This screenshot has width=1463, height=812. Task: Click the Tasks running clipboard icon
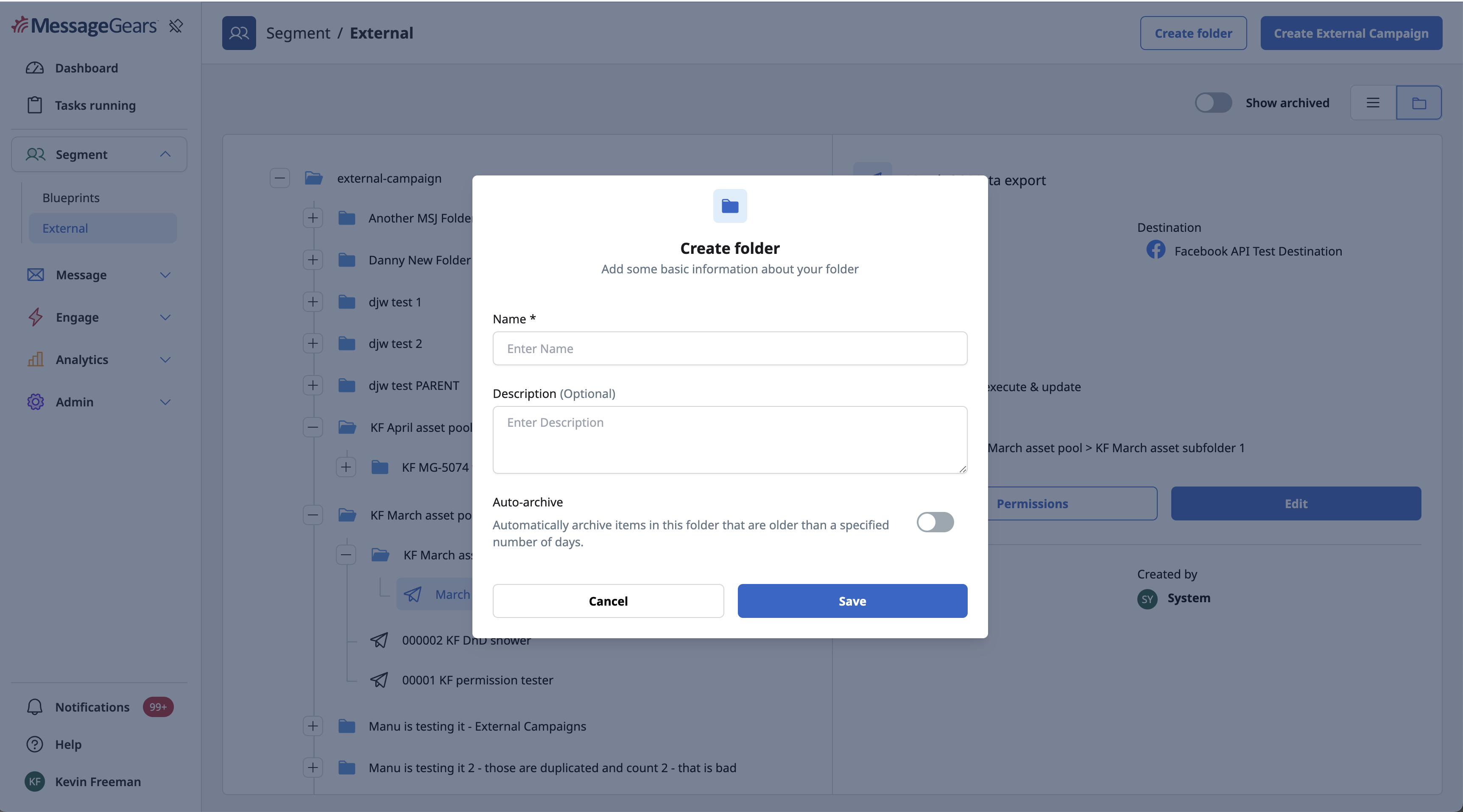click(x=35, y=105)
